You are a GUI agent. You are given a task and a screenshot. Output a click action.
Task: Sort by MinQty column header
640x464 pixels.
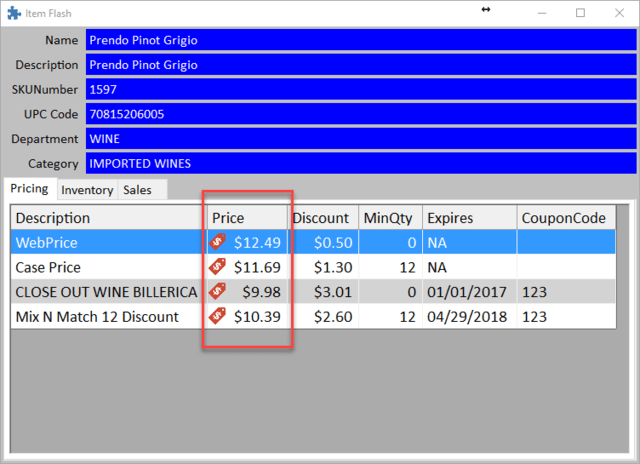click(x=388, y=218)
